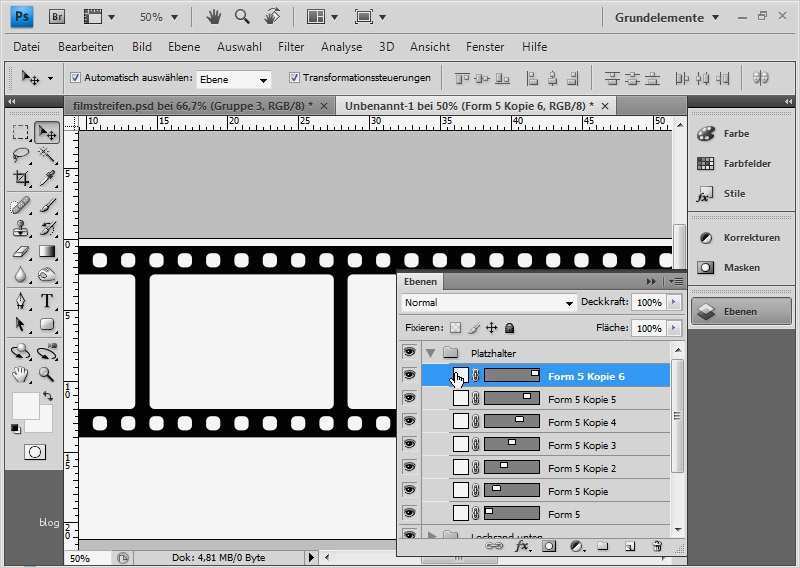Click the add layer style fx icon

pyautogui.click(x=521, y=547)
